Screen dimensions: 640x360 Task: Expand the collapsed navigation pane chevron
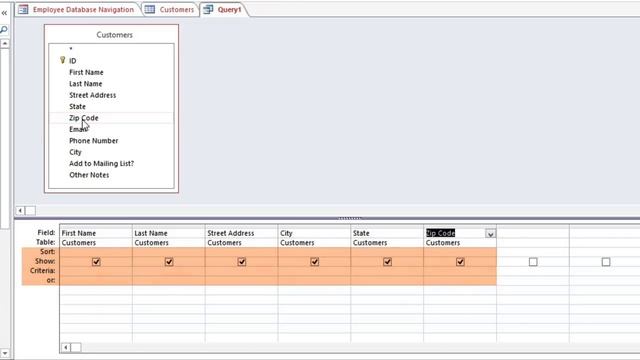(x=4, y=13)
